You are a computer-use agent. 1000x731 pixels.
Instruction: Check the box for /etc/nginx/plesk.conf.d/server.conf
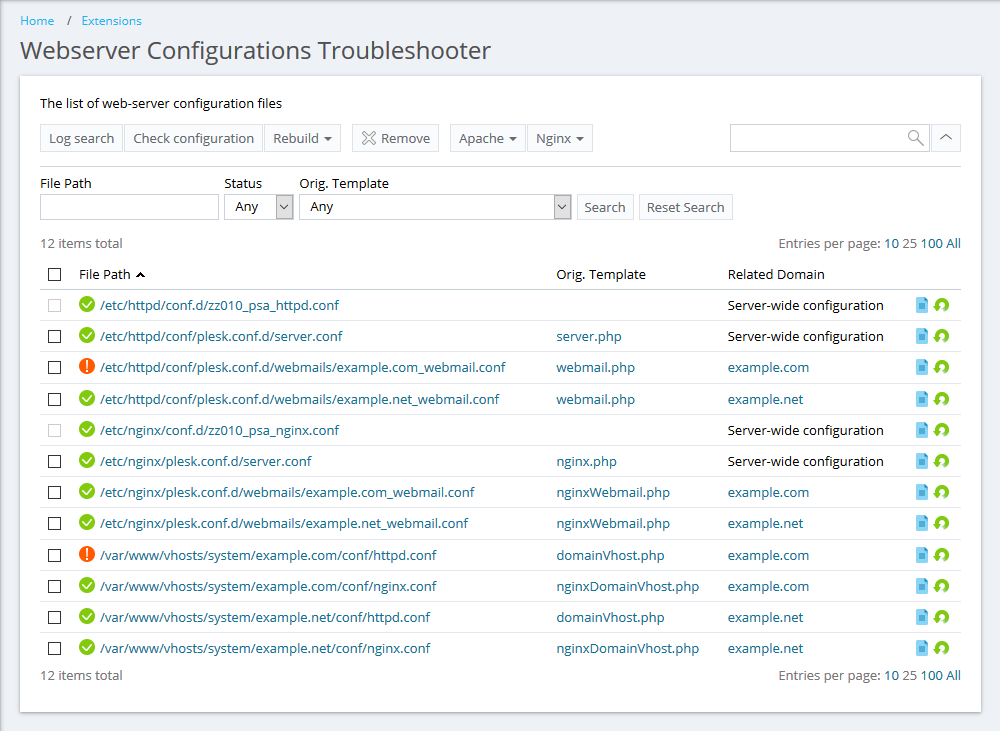coord(55,462)
